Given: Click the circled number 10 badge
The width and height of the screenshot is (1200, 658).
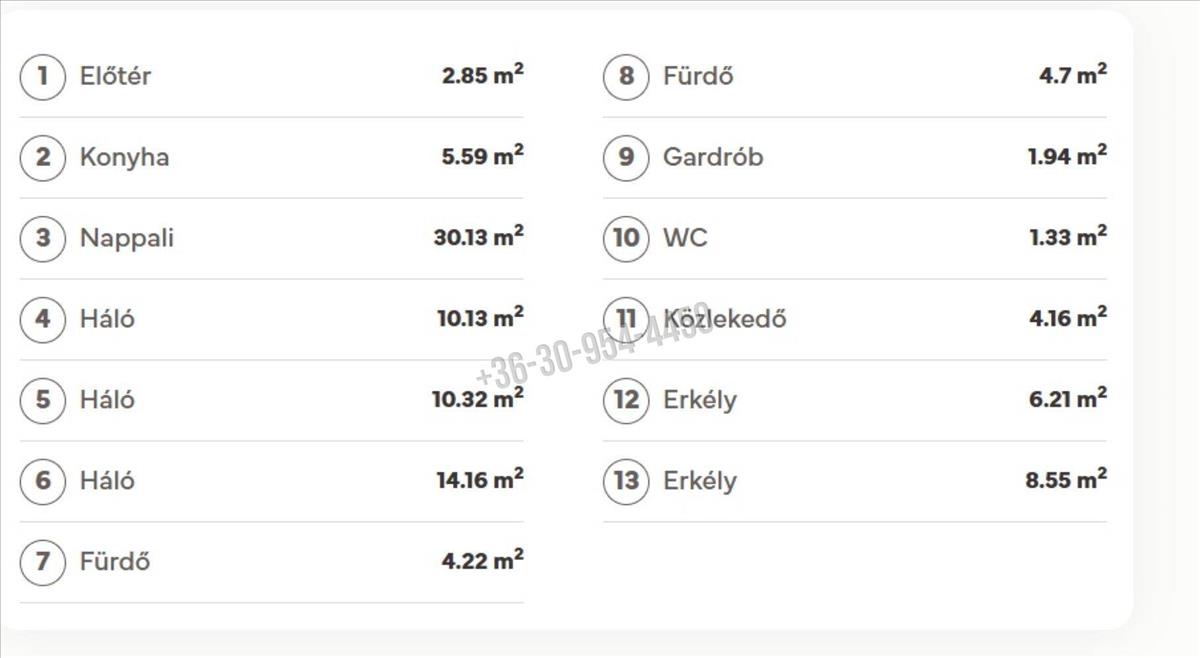Looking at the screenshot, I should pyautogui.click(x=626, y=238).
